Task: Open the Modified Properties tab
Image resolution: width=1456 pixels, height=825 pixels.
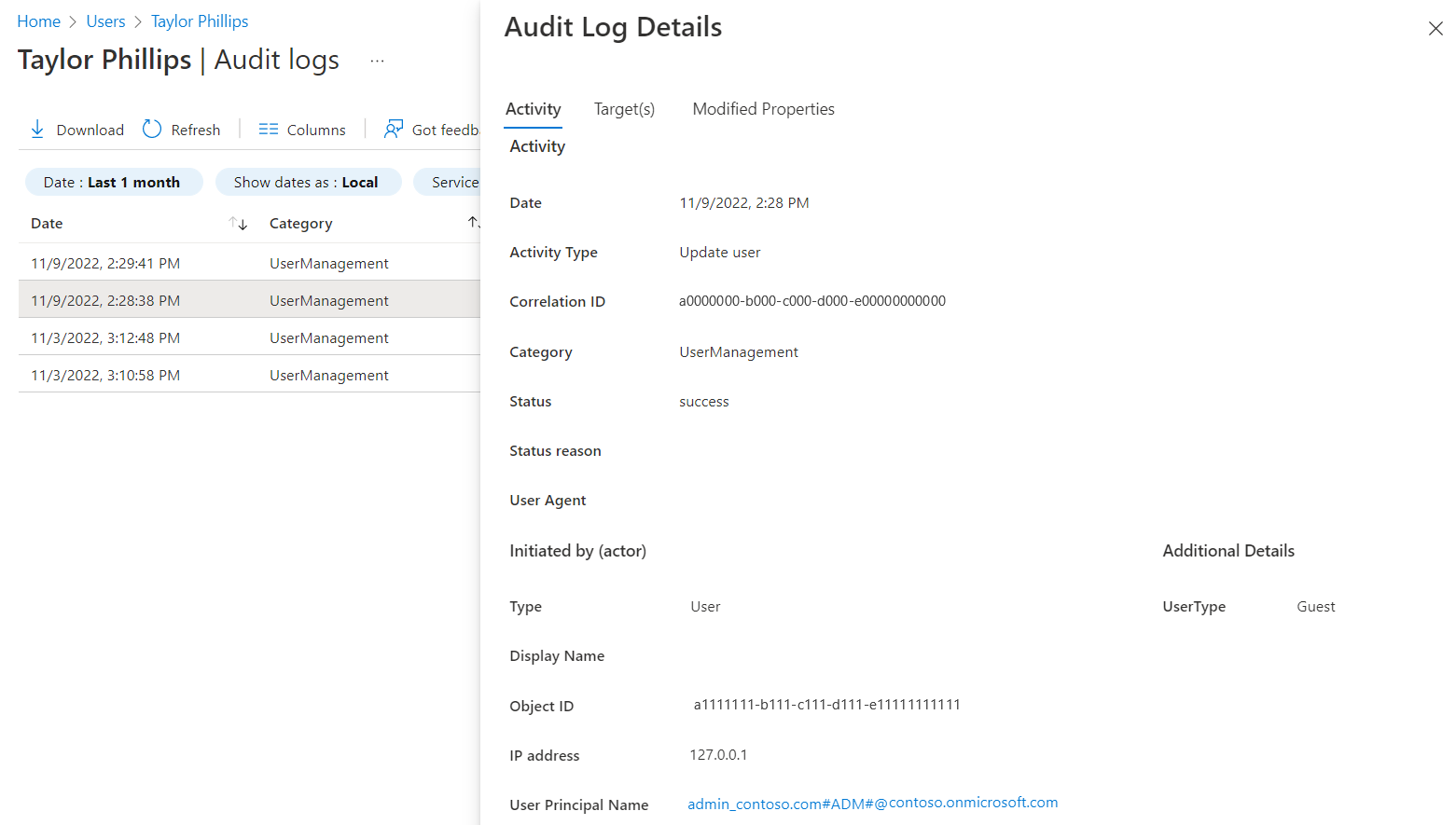Action: point(763,109)
